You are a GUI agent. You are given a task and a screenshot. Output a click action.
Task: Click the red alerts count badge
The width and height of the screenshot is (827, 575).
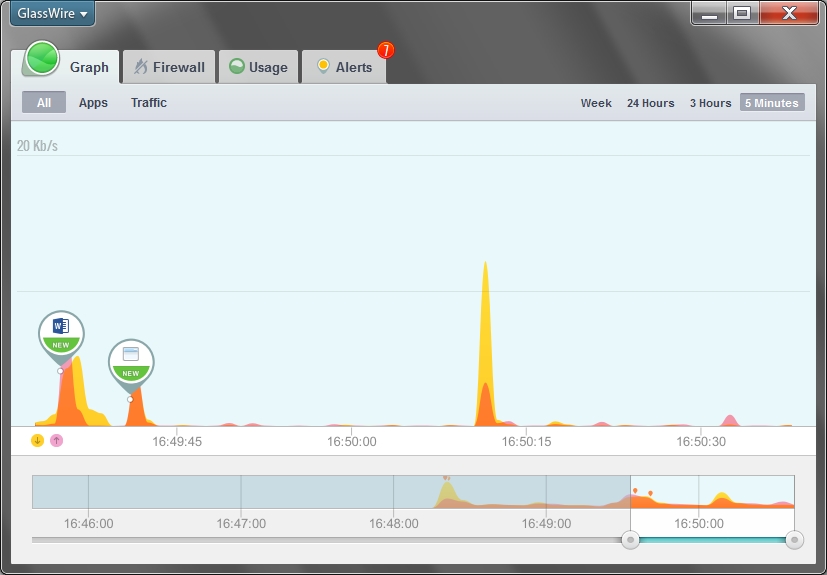click(386, 50)
